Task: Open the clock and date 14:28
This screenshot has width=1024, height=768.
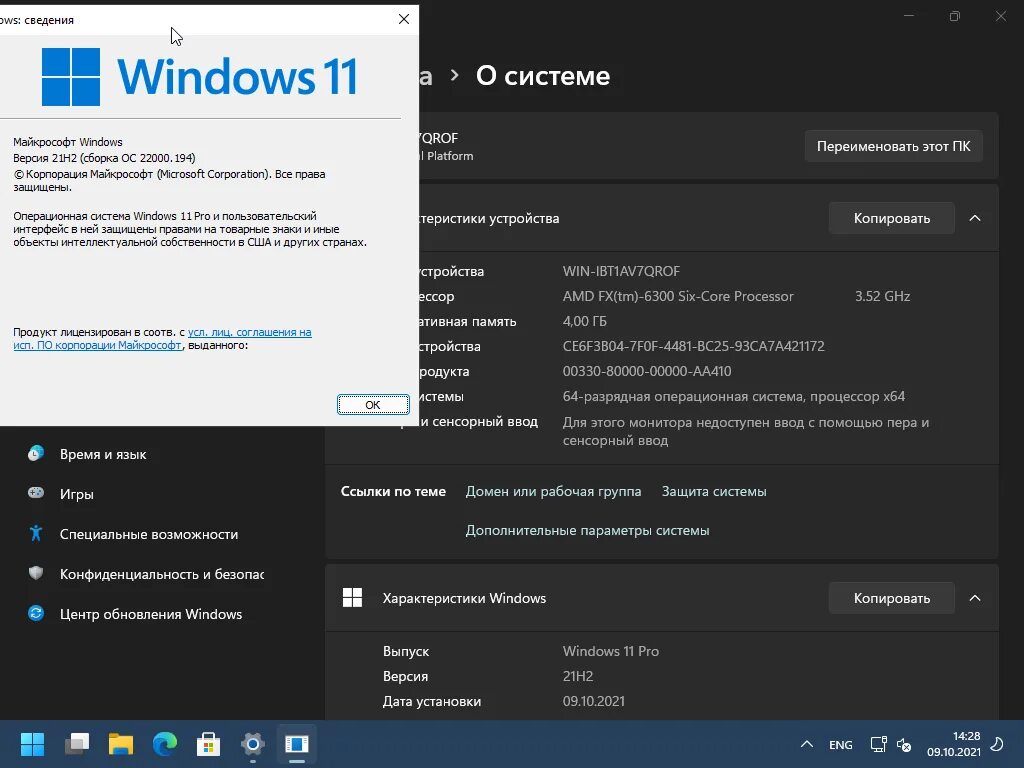Action: pos(953,744)
